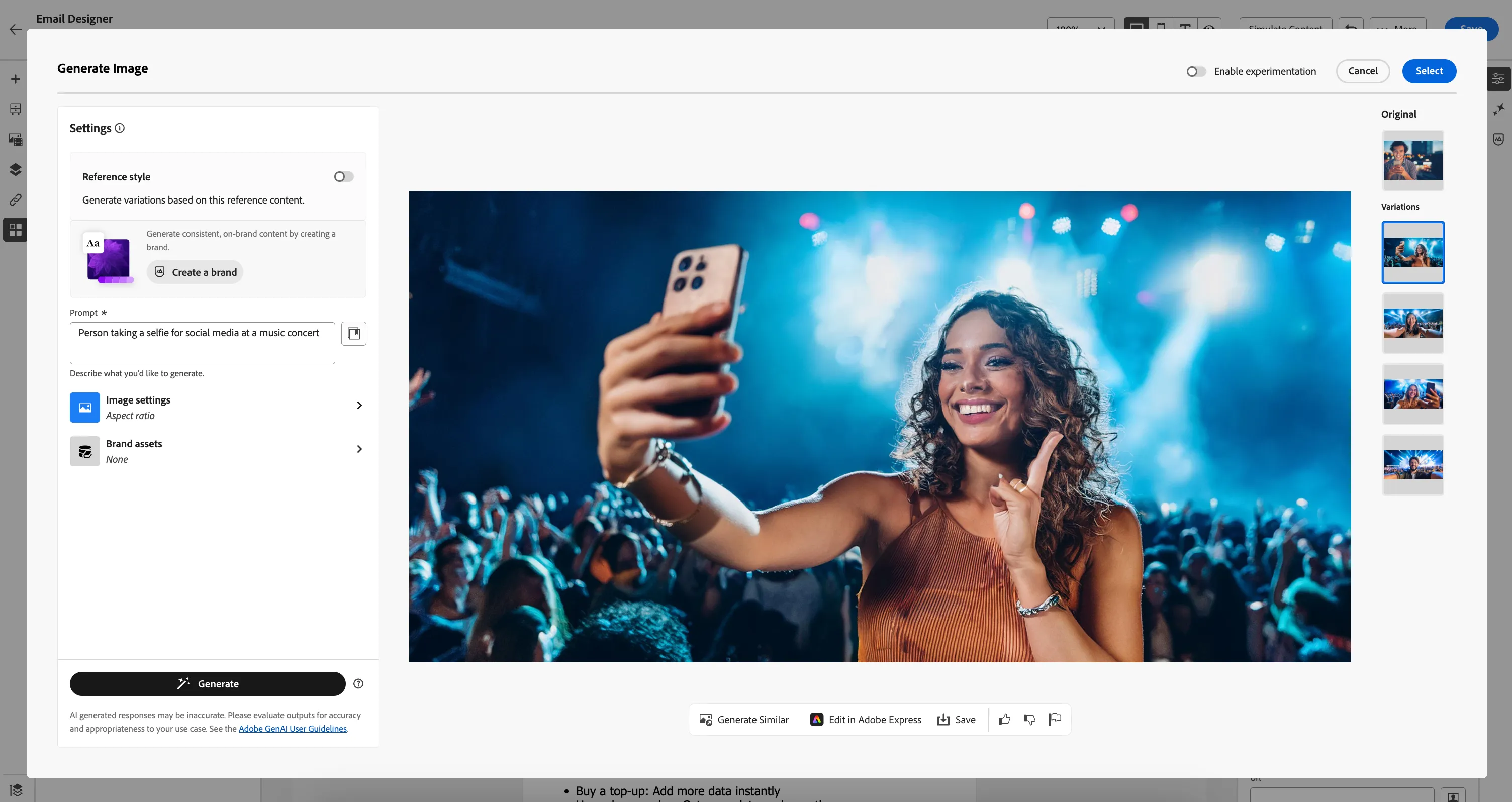
Task: Open the links icon in left sidebar
Action: point(16,199)
